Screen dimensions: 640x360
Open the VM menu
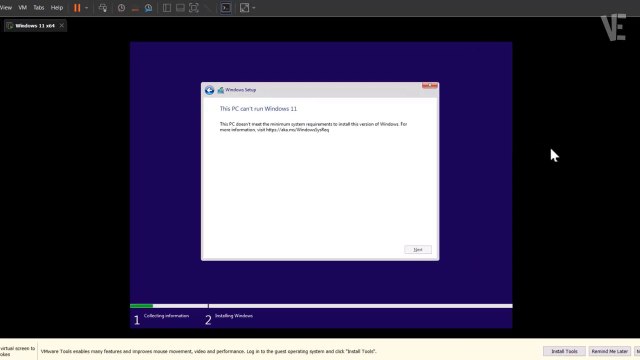[x=22, y=7]
